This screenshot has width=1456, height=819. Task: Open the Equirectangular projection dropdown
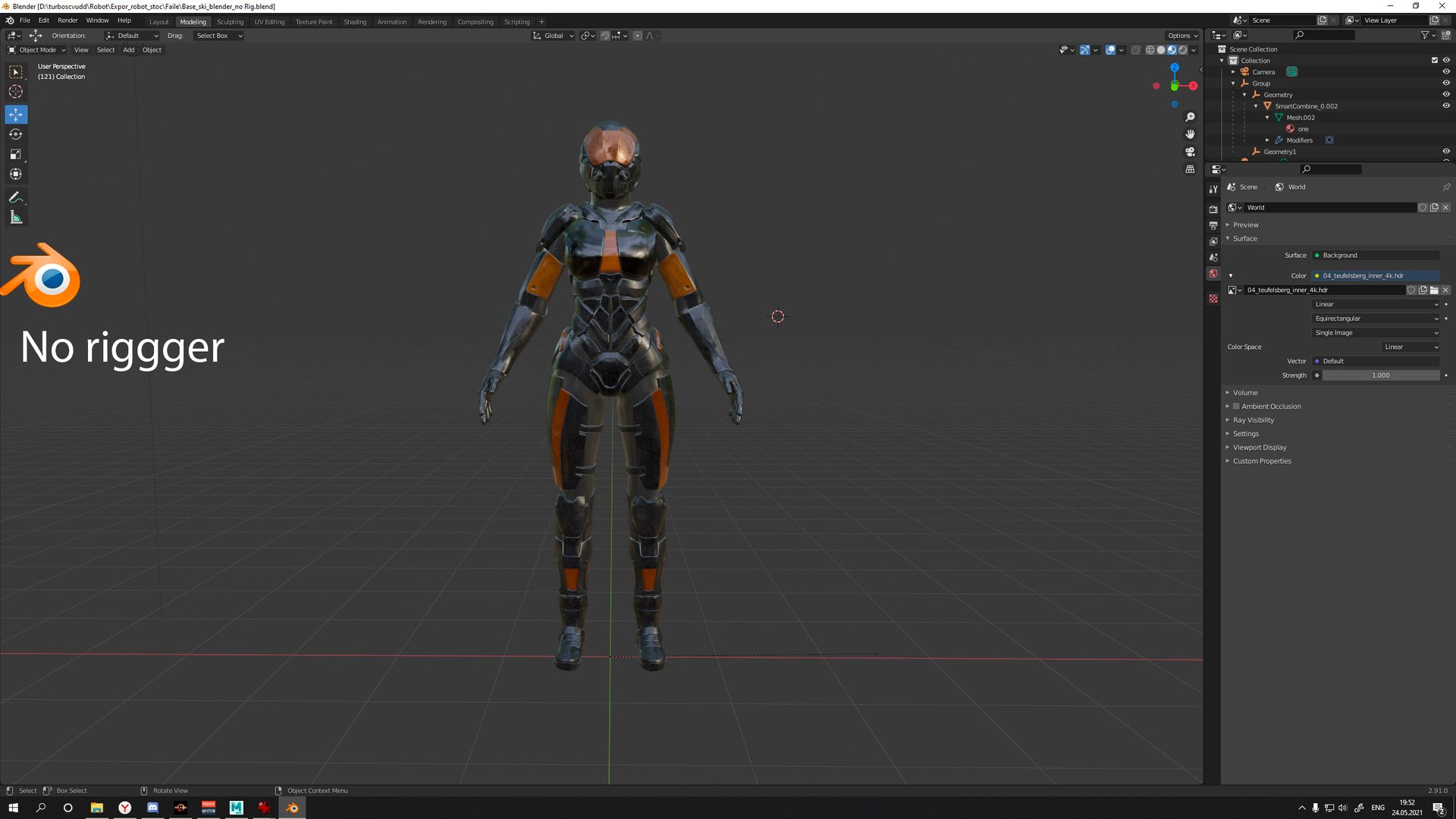pos(1376,318)
